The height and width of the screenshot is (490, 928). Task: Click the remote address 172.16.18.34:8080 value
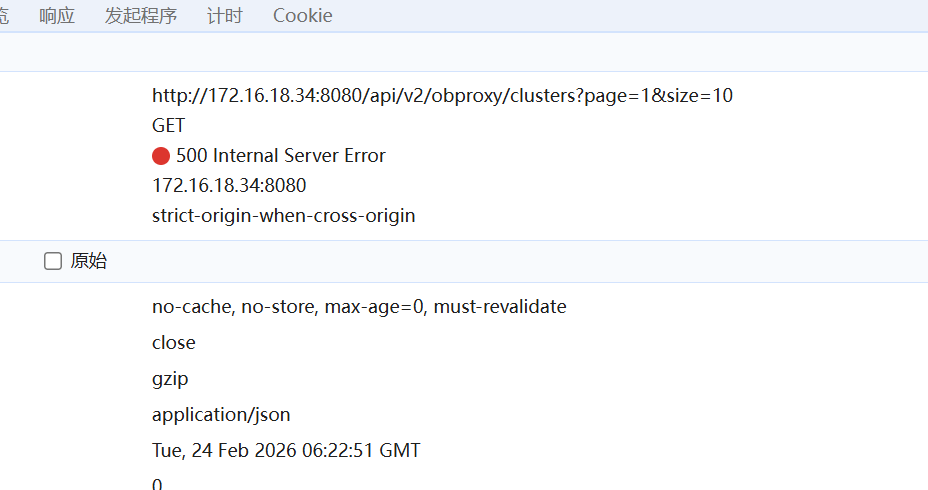[229, 186]
